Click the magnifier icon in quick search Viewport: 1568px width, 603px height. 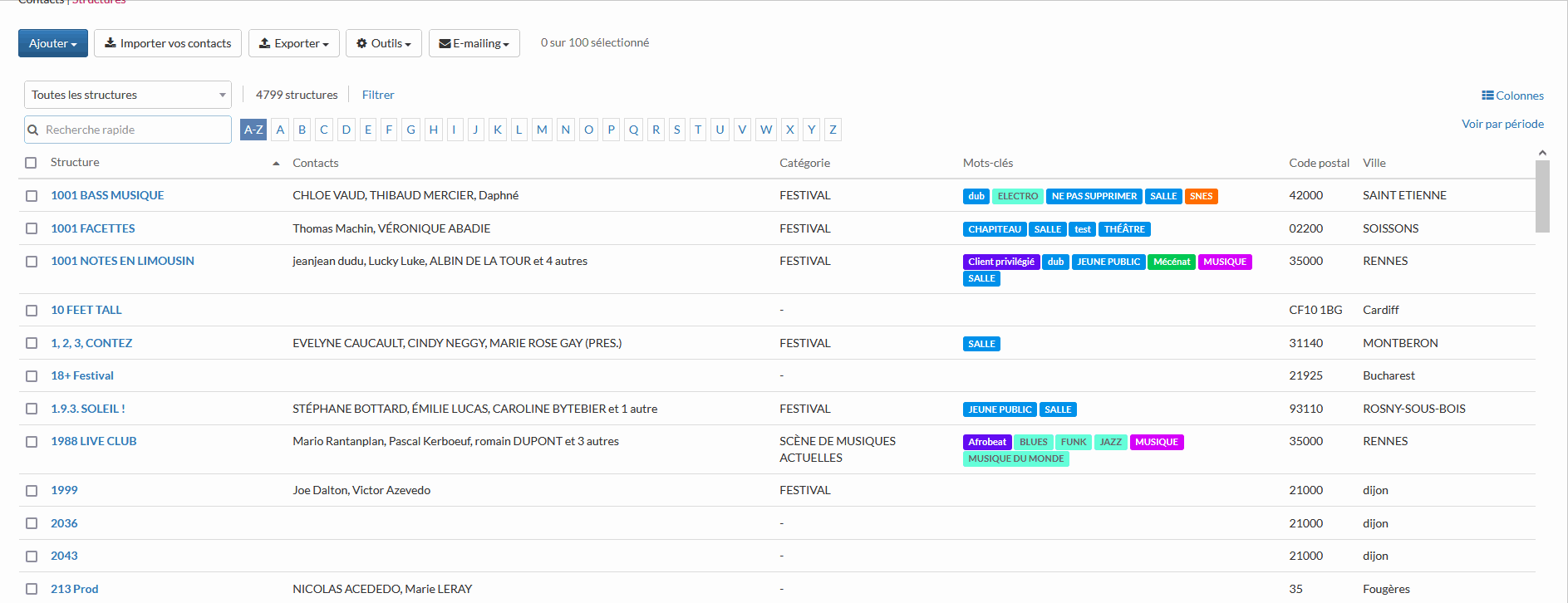click(x=33, y=130)
